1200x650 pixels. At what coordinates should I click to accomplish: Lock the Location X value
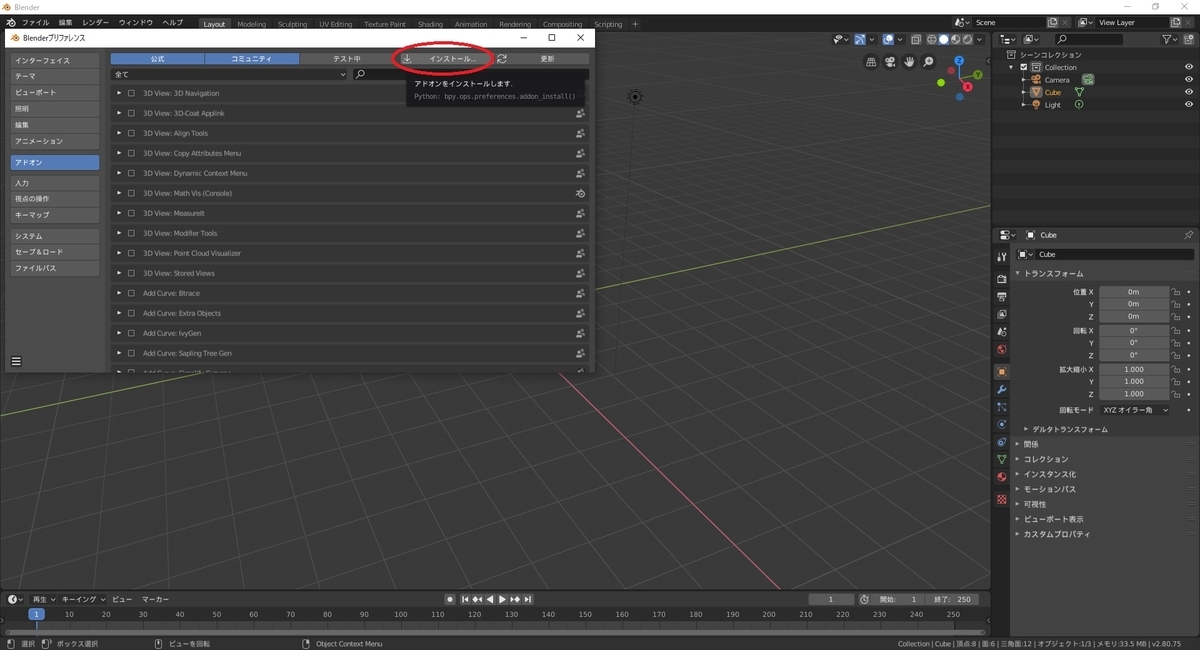[1176, 292]
